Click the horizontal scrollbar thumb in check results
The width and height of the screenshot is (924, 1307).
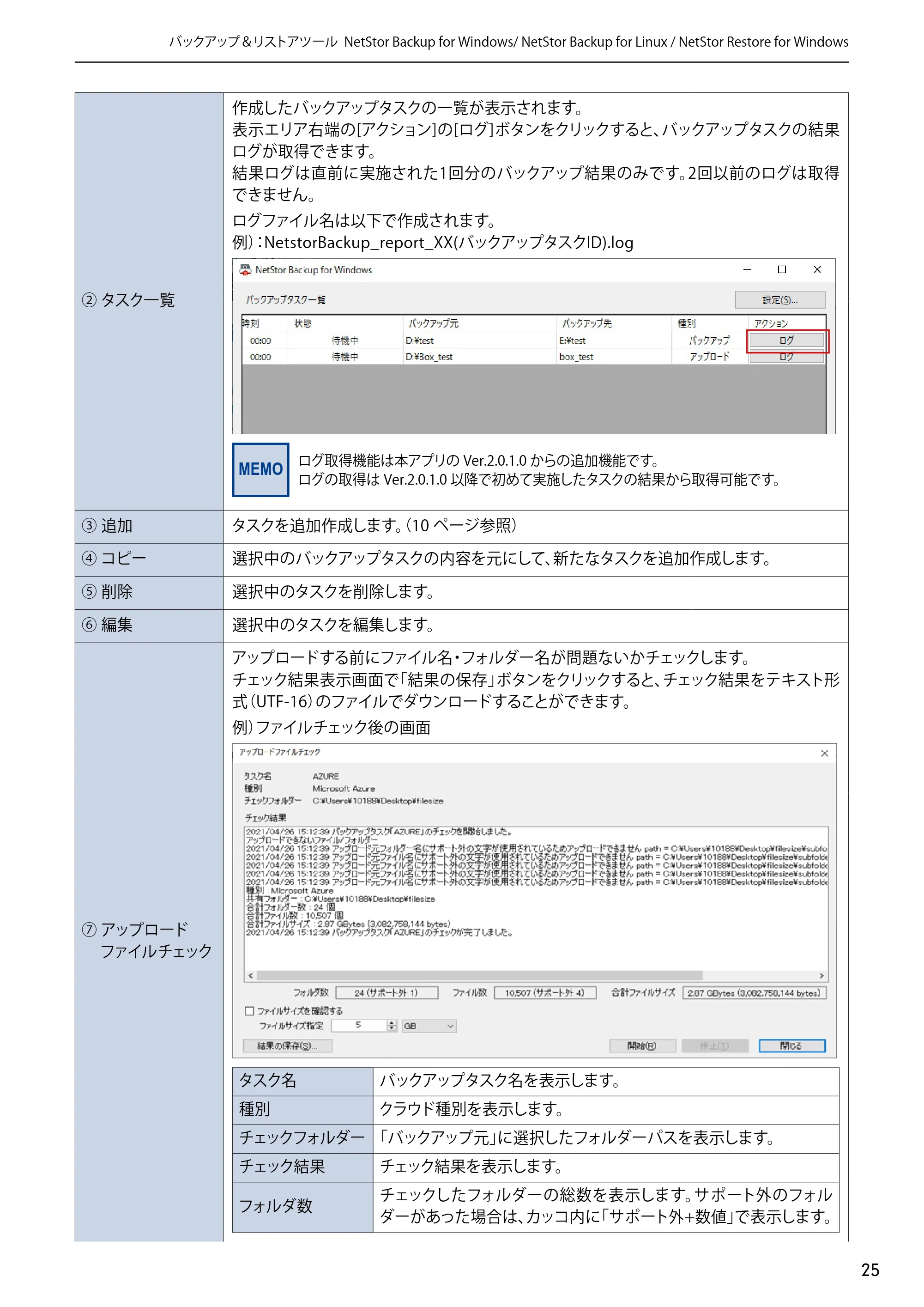click(x=480, y=976)
